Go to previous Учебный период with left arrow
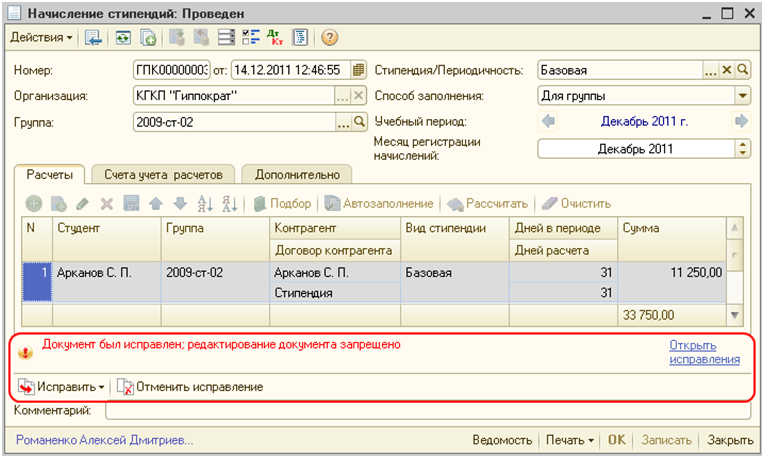This screenshot has height=458, width=764. pos(548,122)
